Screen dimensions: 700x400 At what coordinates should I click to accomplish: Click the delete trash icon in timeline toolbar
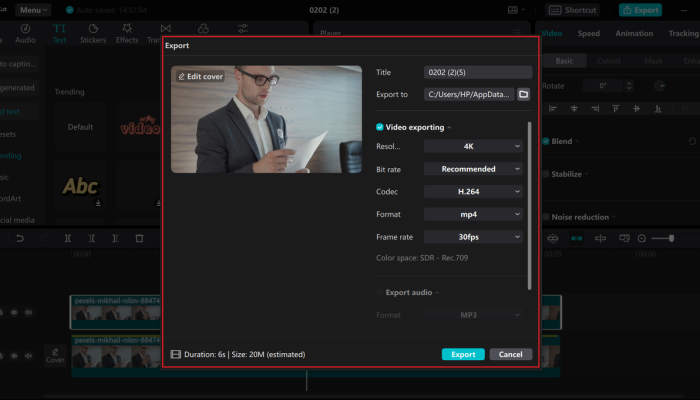coord(139,238)
